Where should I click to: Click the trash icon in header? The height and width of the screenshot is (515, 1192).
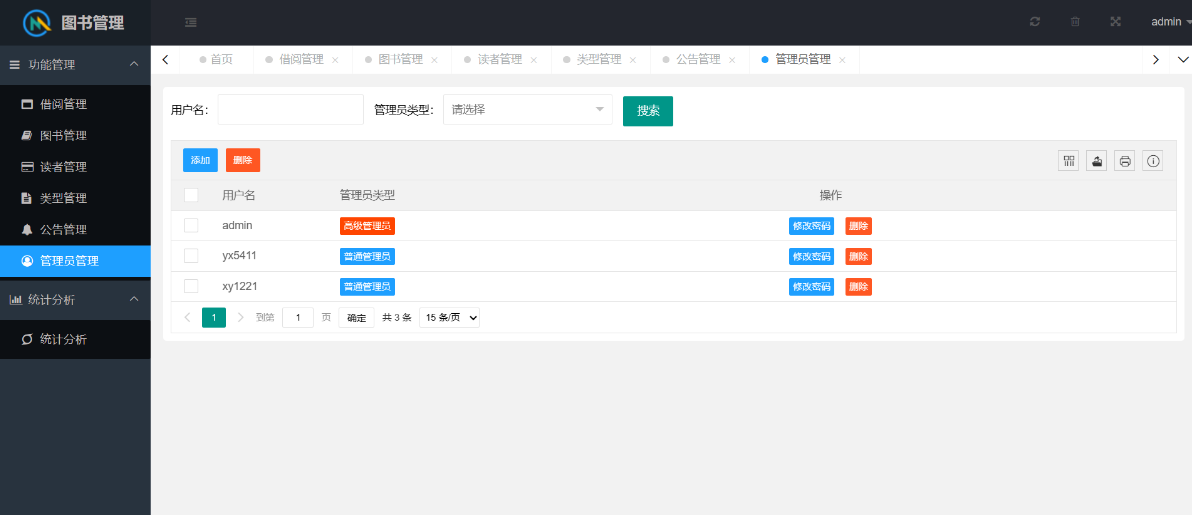[1075, 22]
